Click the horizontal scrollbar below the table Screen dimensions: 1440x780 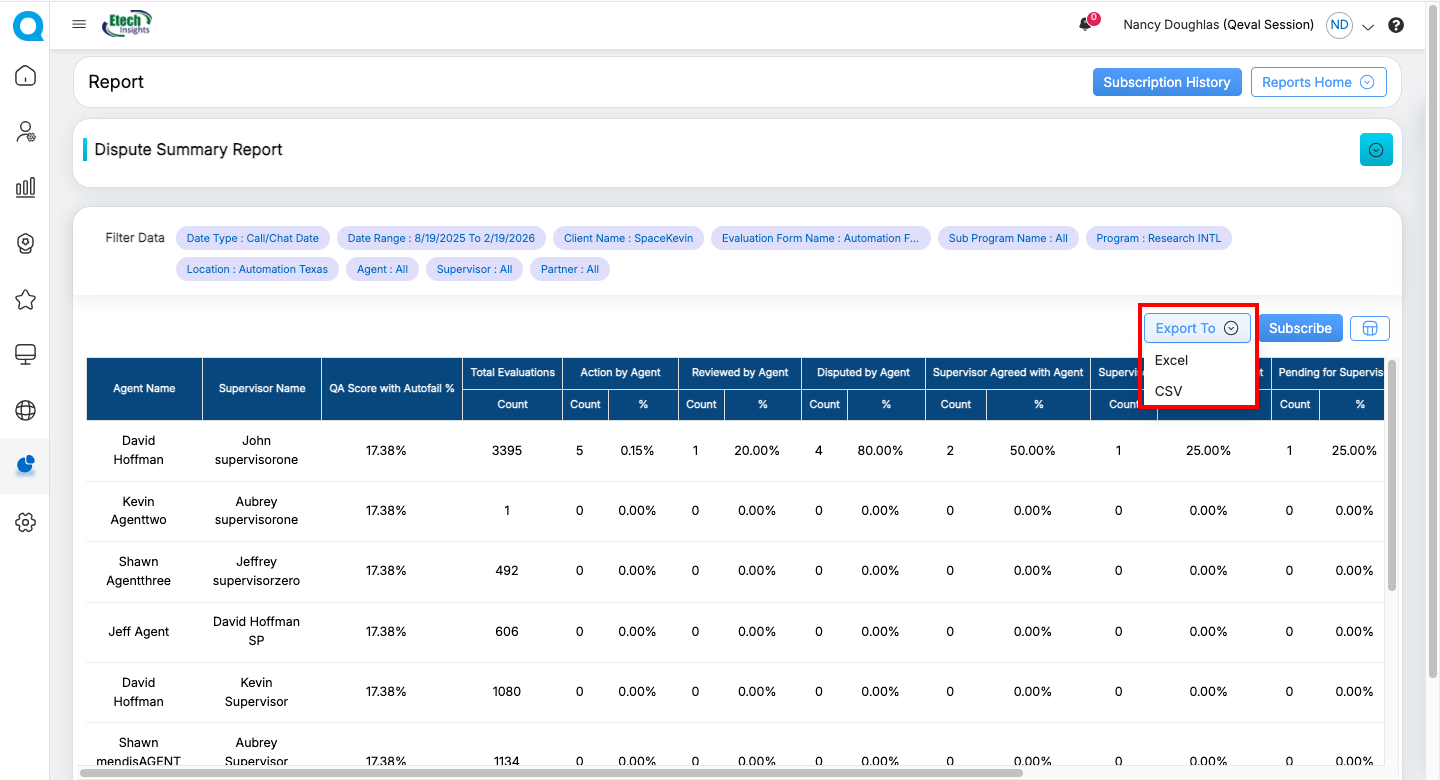(550, 773)
